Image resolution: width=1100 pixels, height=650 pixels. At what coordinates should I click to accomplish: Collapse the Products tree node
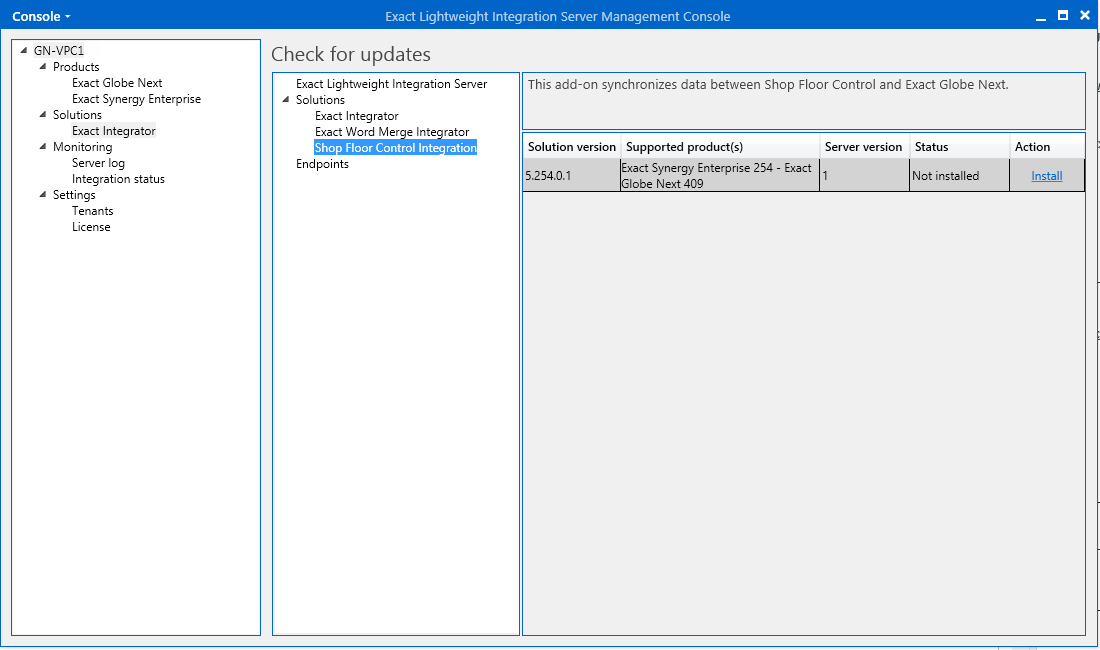43,67
